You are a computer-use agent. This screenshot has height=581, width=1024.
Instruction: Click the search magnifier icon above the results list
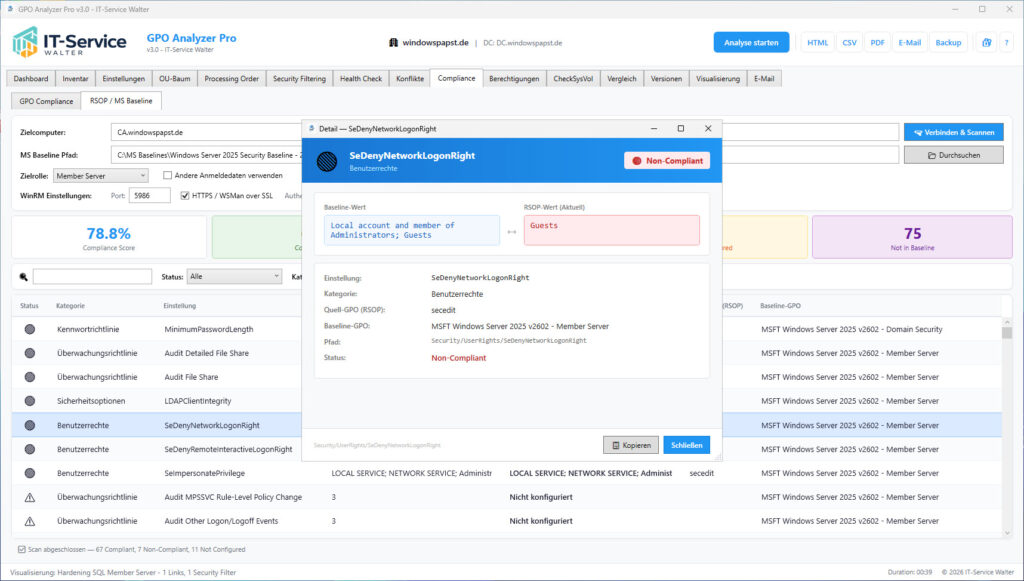[24, 275]
